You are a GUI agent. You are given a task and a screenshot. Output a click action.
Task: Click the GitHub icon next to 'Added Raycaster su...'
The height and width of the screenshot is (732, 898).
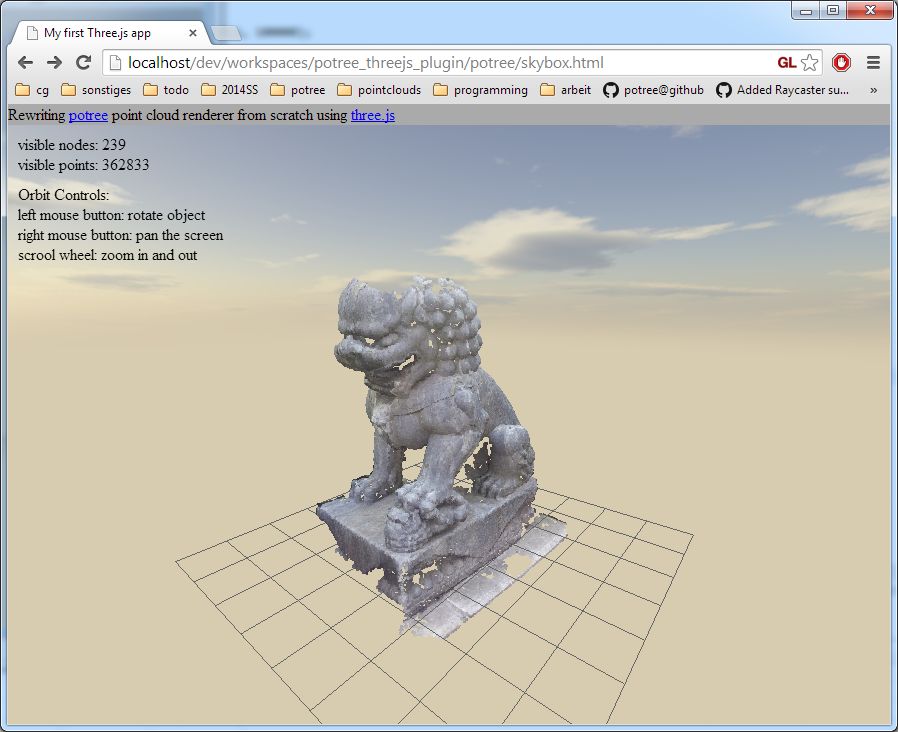(723, 90)
